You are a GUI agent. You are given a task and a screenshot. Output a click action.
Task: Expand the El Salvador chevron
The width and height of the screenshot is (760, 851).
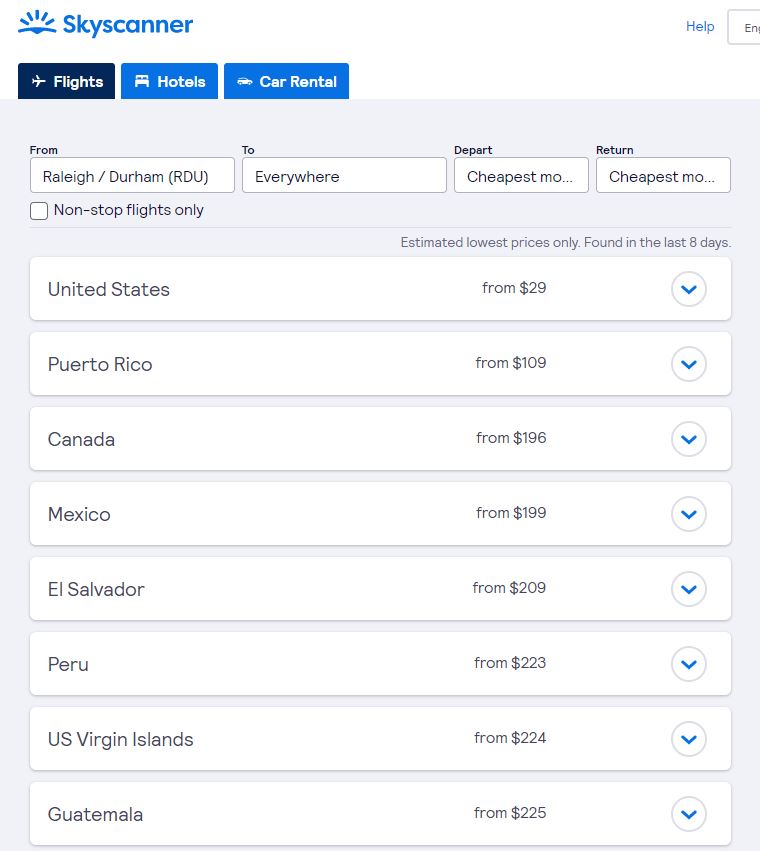[x=688, y=589]
